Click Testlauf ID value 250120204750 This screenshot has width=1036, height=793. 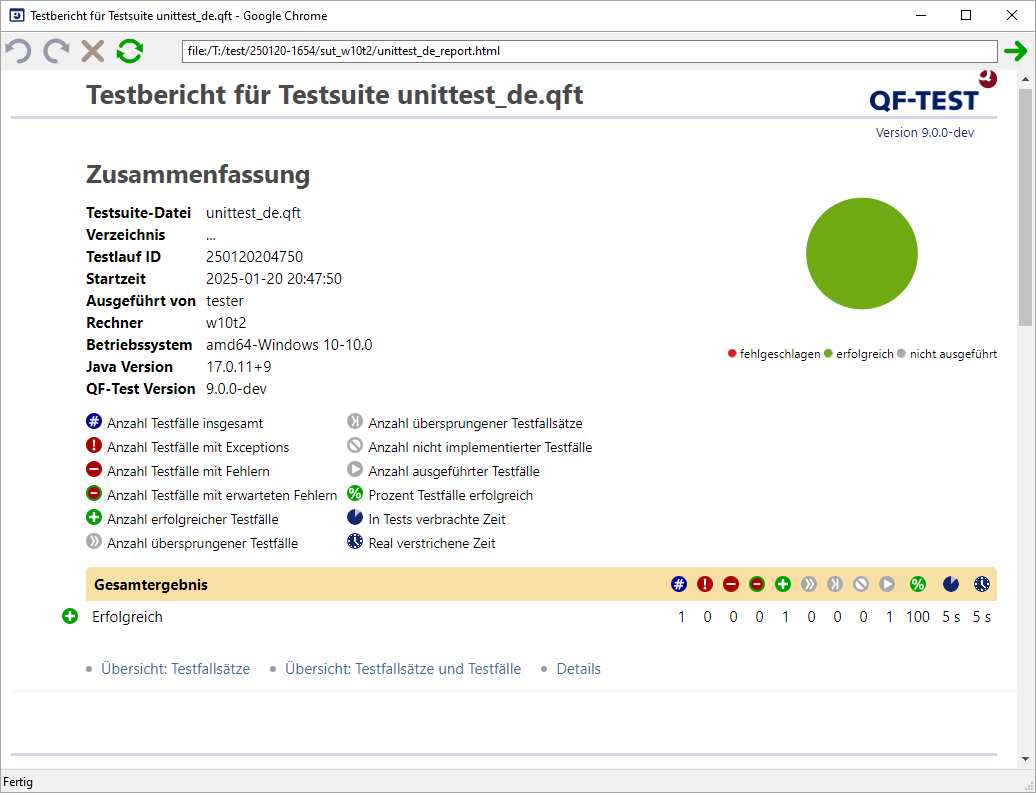click(254, 257)
